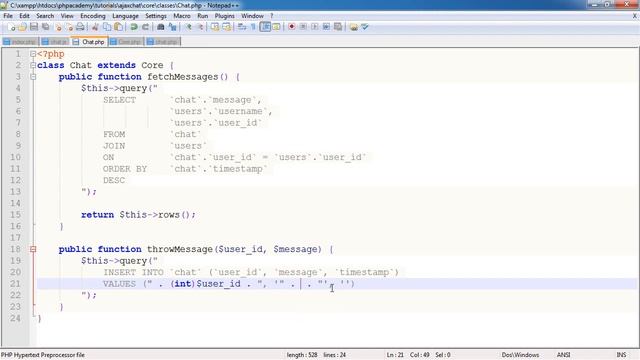Click the Zoom Out toolbar icon
Image resolution: width=640 pixels, height=360 pixels.
pos(200,27)
